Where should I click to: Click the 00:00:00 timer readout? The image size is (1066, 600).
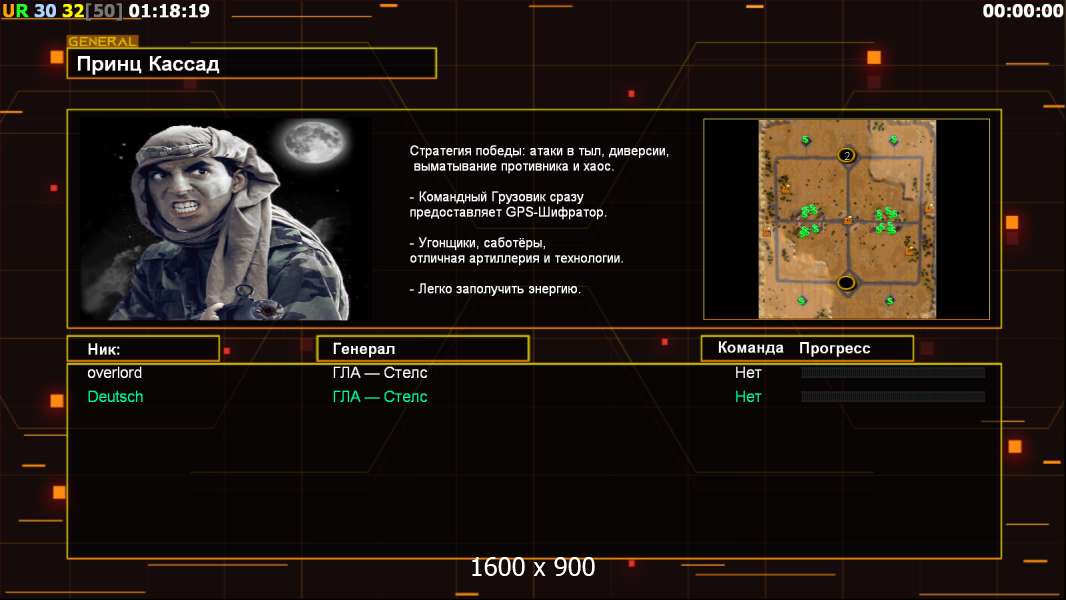click(x=1022, y=11)
